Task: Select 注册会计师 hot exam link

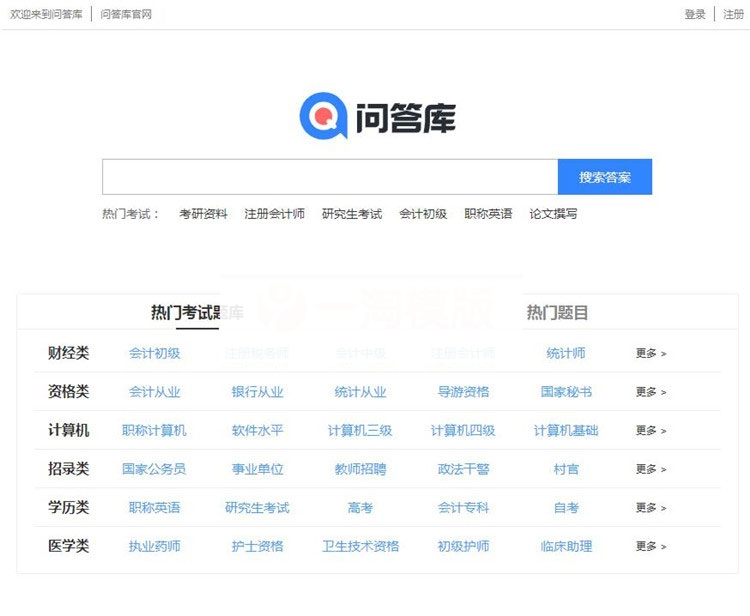Action: tap(274, 214)
